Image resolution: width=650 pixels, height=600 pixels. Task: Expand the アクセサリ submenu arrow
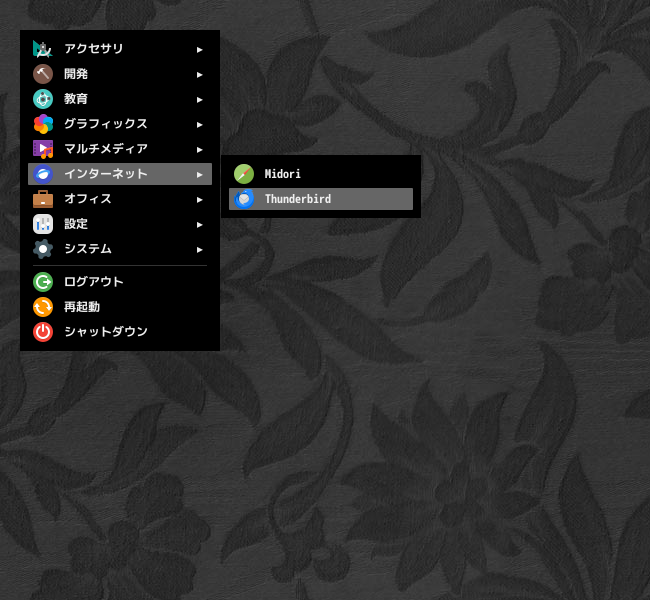pyautogui.click(x=199, y=50)
